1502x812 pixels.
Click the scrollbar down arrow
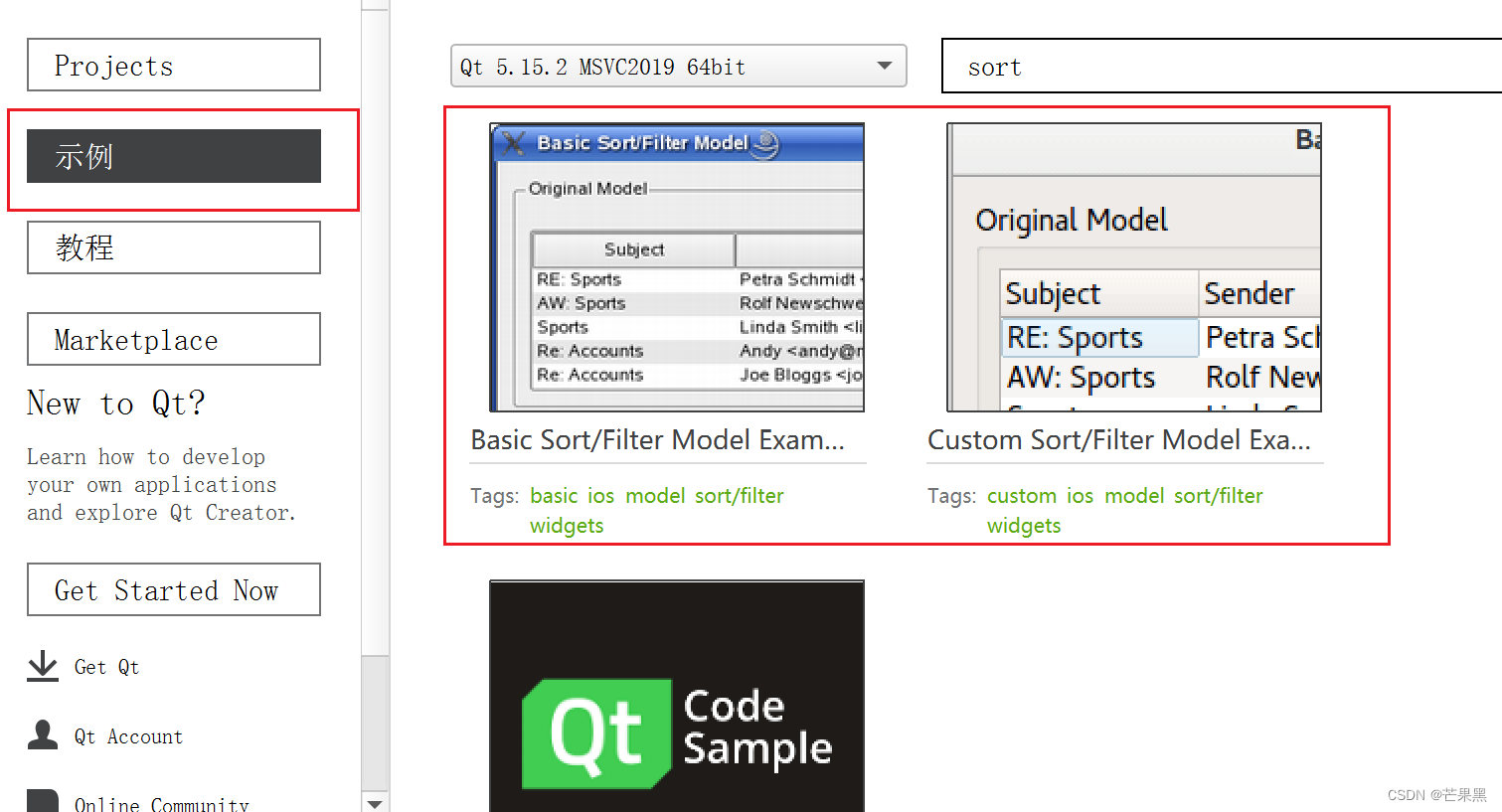coord(375,803)
